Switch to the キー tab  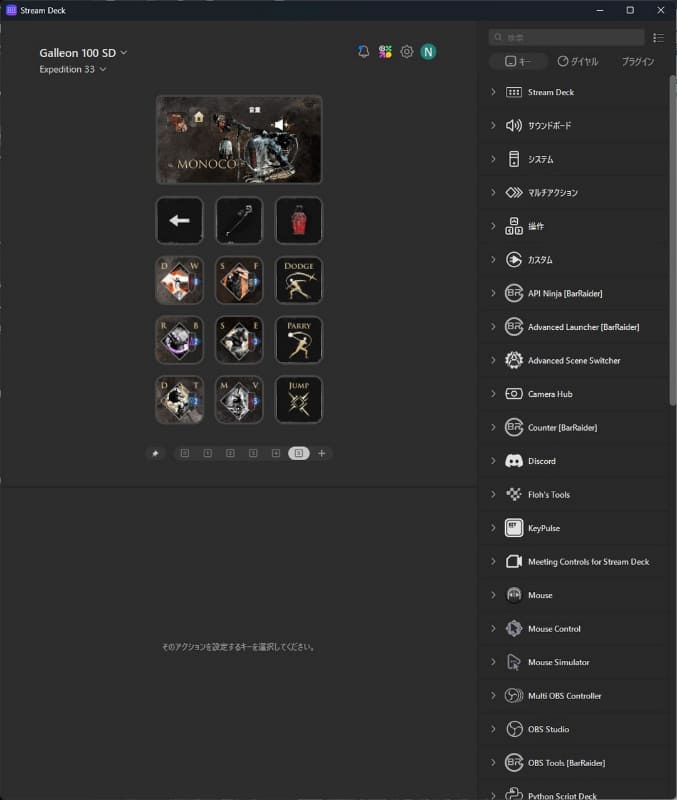(518, 62)
